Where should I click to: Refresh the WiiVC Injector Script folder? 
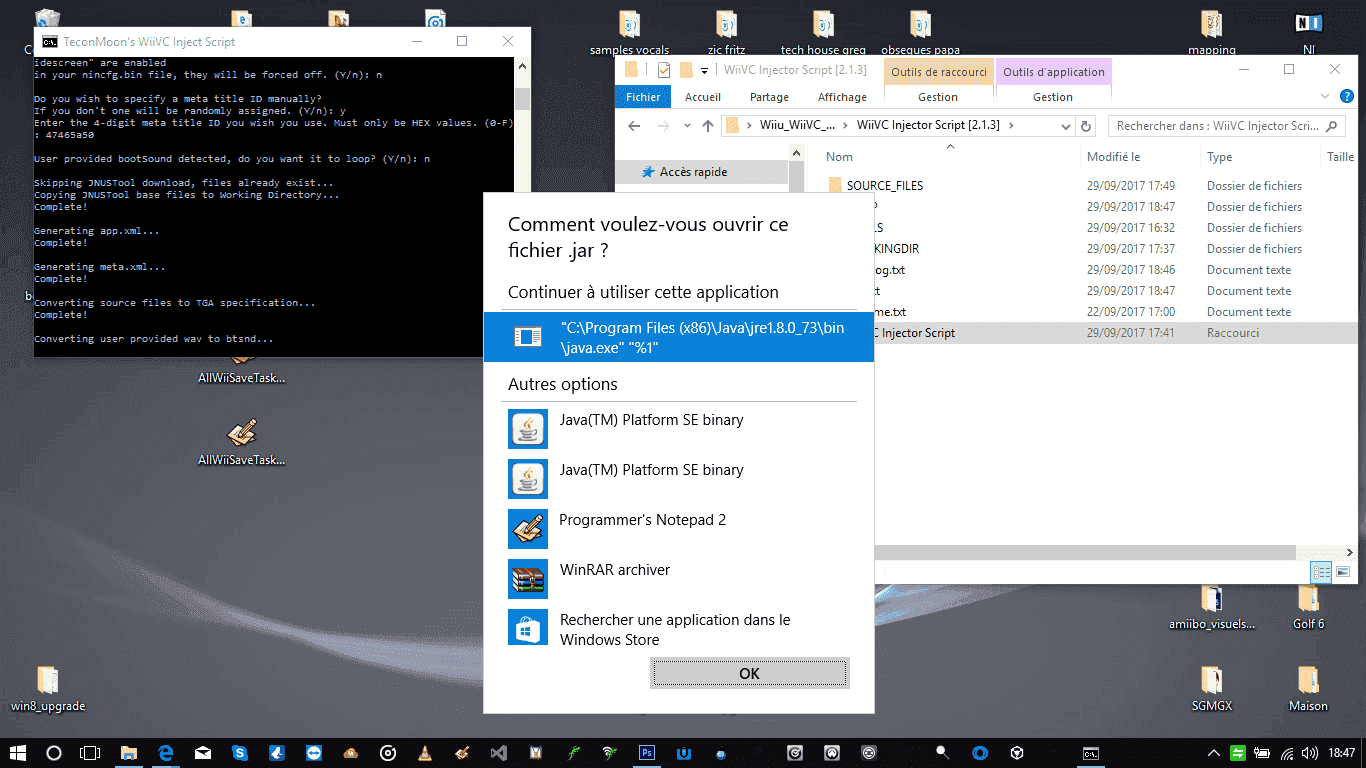tap(1084, 126)
